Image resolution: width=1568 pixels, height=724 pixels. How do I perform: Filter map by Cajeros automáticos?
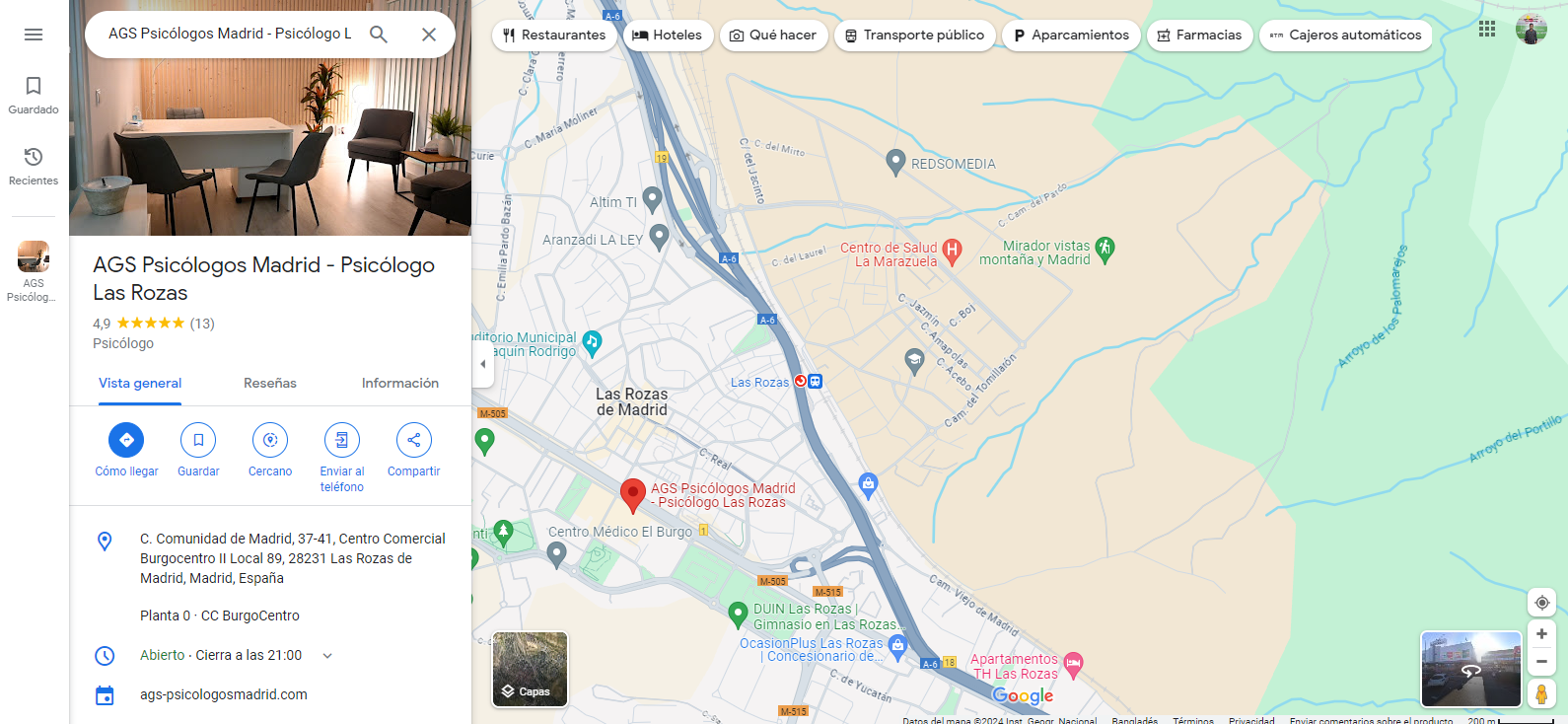click(x=1345, y=36)
